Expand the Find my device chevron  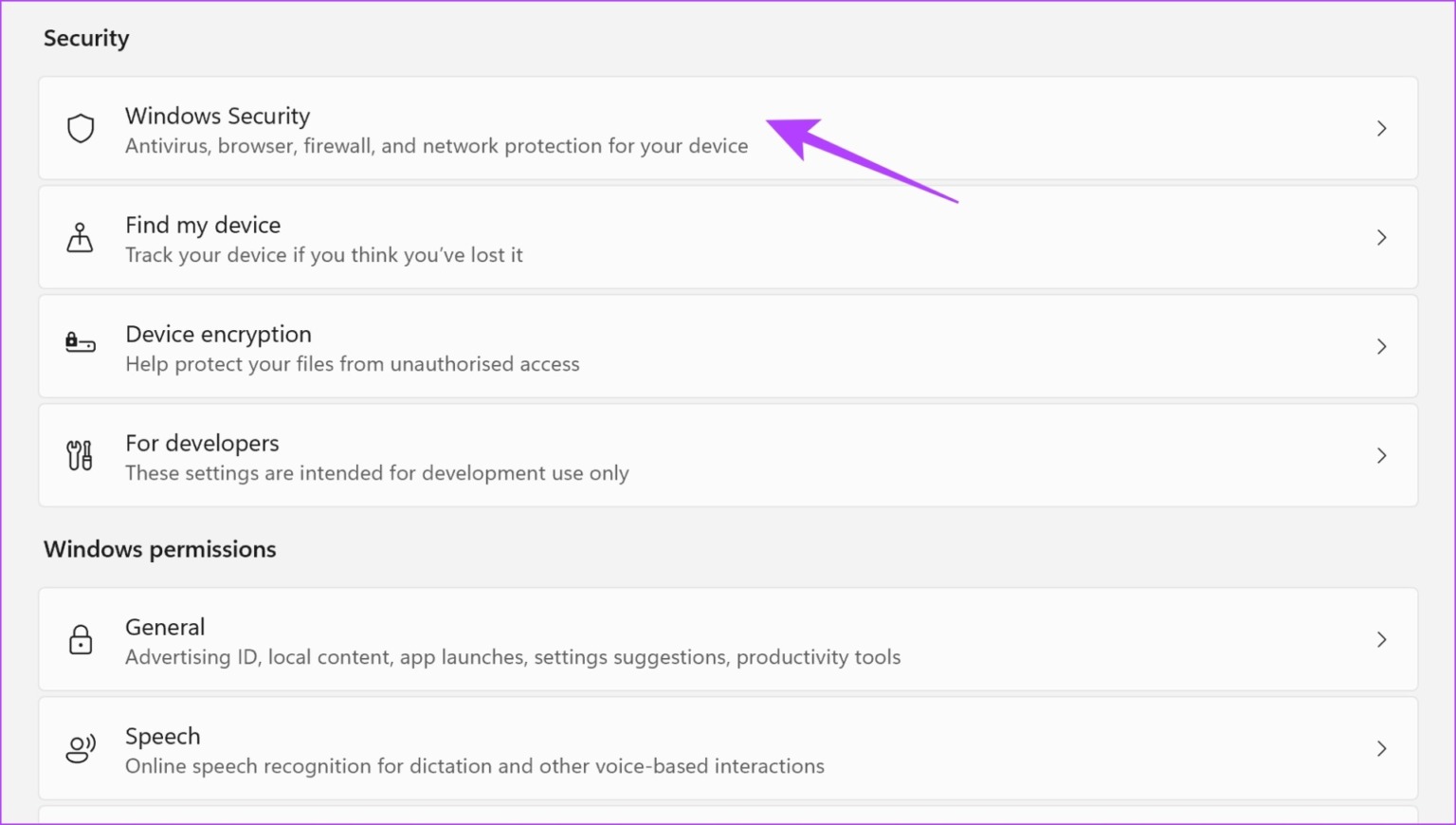1382,237
